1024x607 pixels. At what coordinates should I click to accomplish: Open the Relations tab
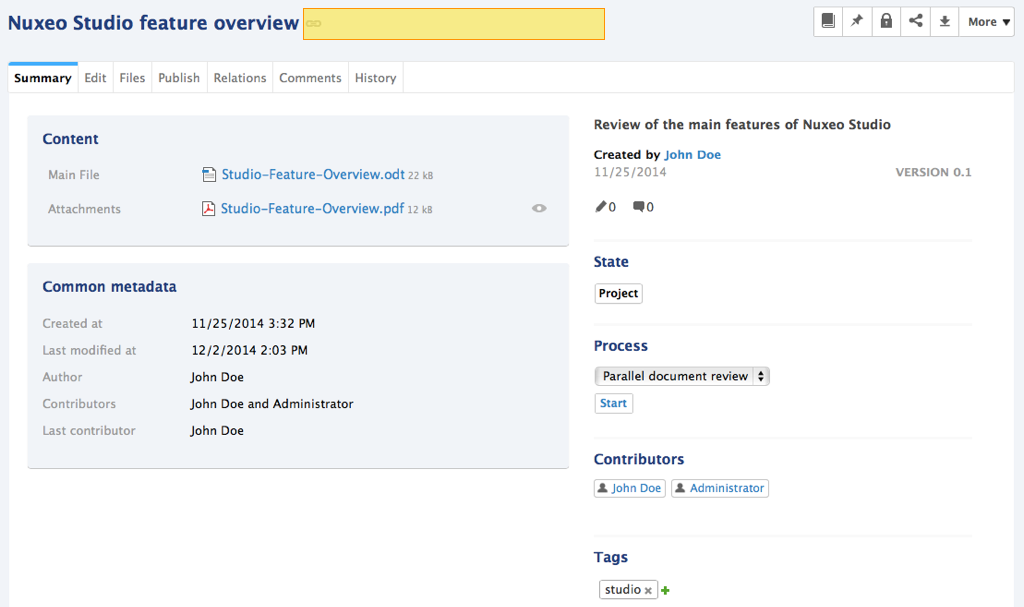(x=240, y=78)
